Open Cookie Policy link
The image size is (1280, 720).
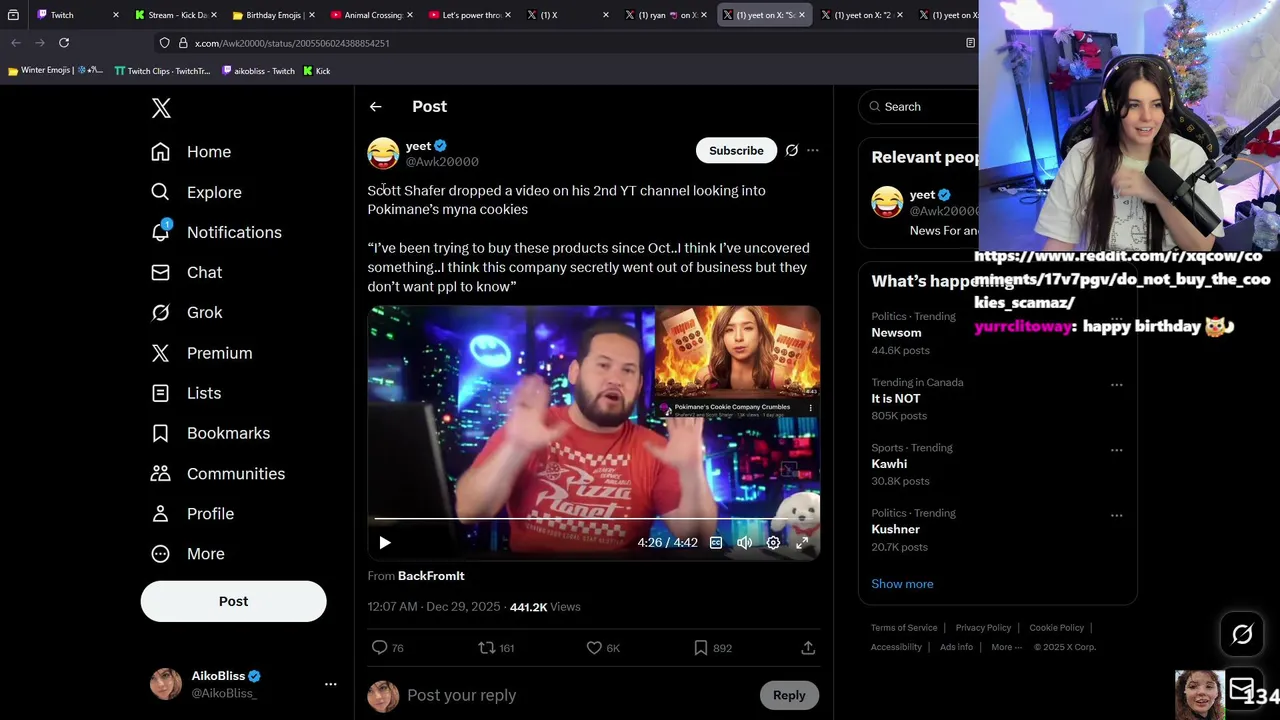[1056, 628]
